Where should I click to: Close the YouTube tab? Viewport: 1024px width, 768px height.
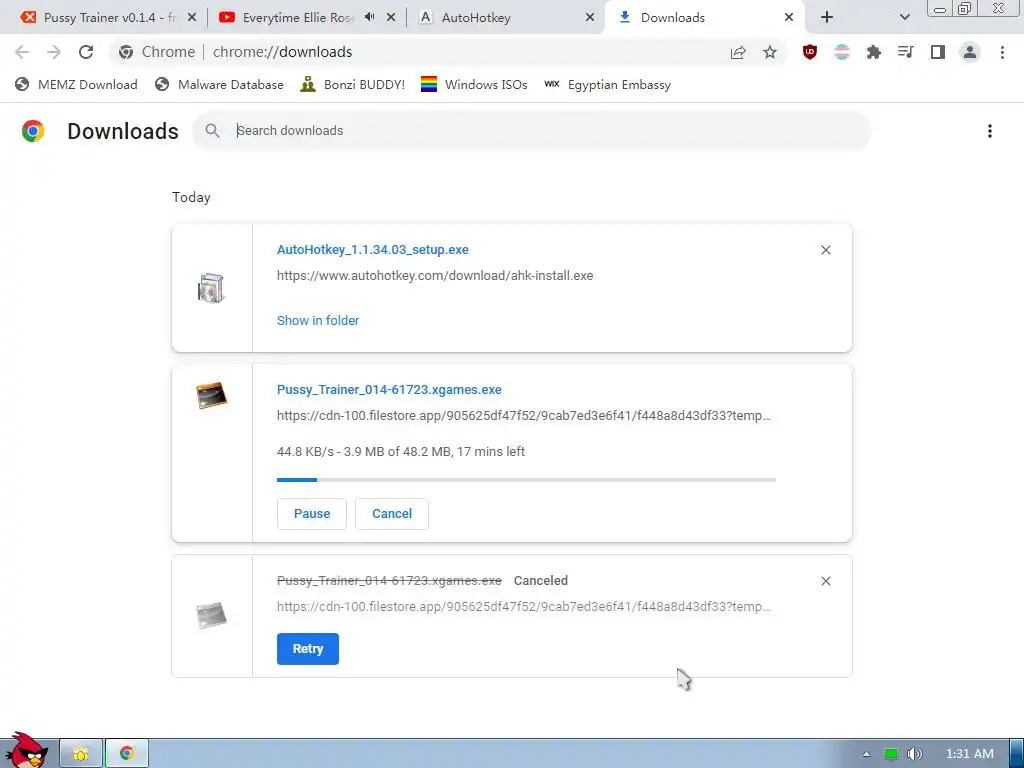(391, 18)
